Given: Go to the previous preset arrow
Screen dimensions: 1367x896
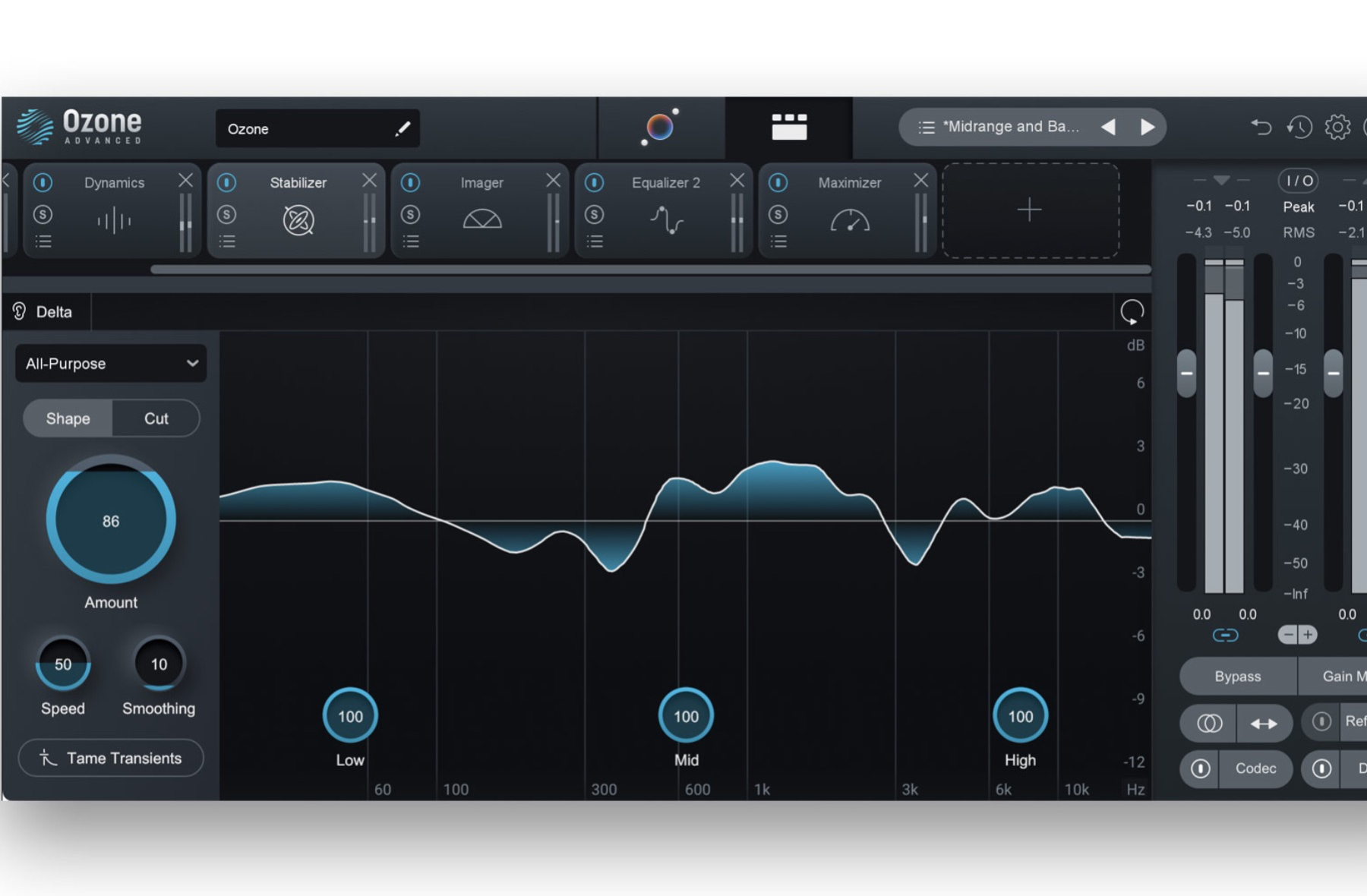Looking at the screenshot, I should click(1109, 127).
